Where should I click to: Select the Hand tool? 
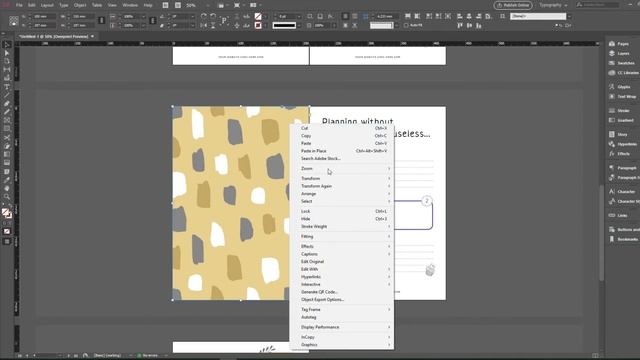tap(7, 188)
